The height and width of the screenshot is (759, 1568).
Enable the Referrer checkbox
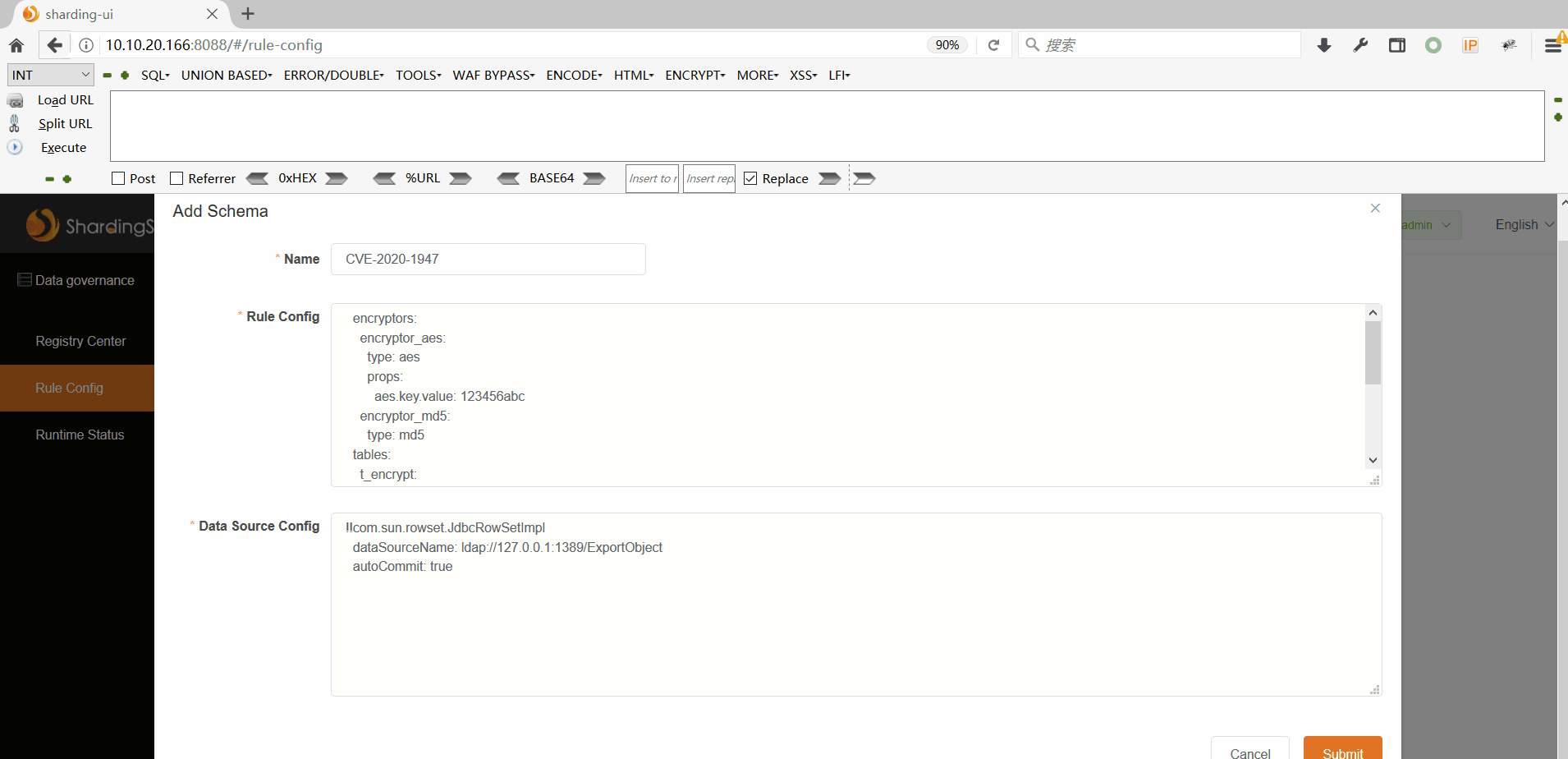177,178
